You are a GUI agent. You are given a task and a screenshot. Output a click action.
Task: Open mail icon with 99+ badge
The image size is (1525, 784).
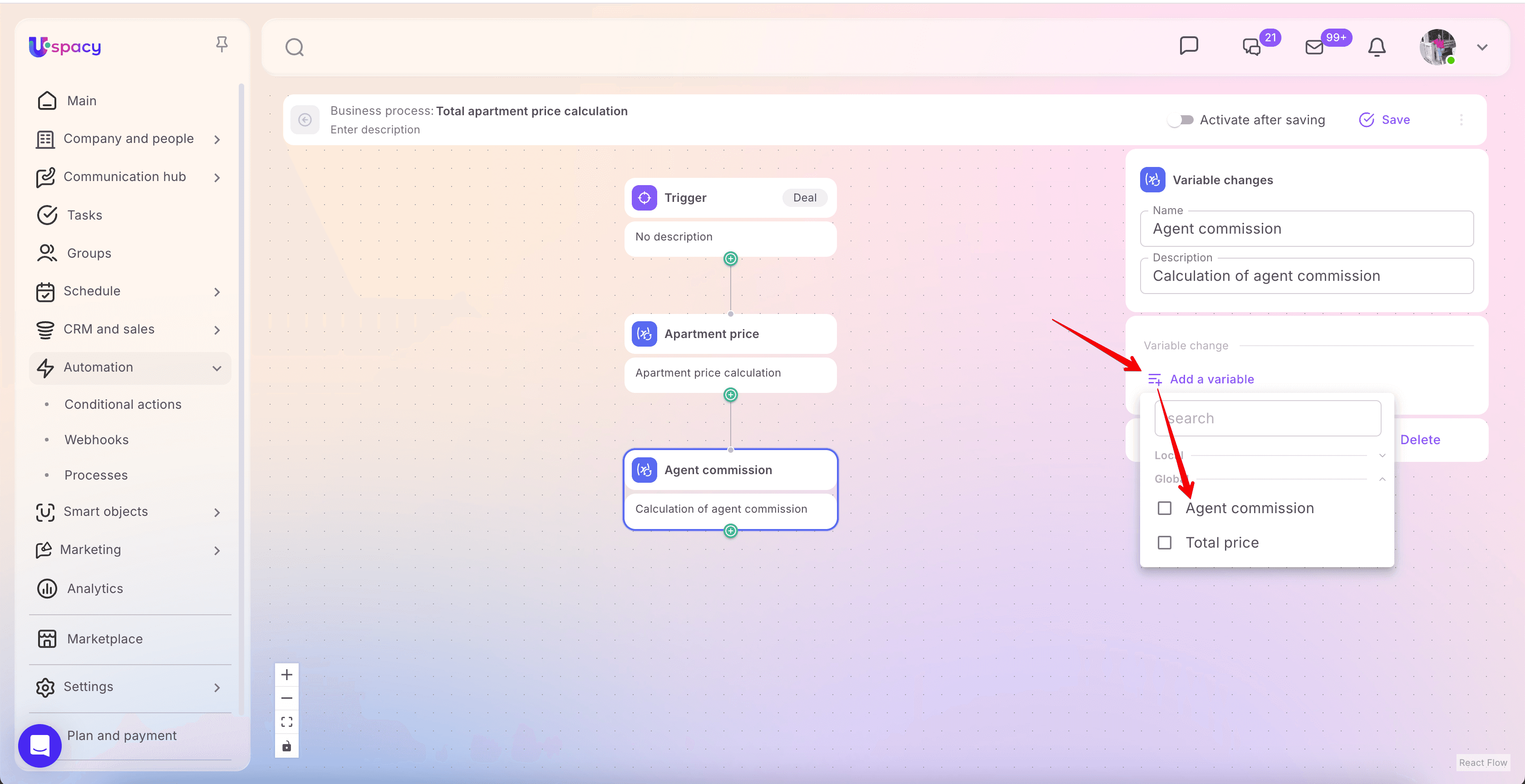pos(1314,47)
